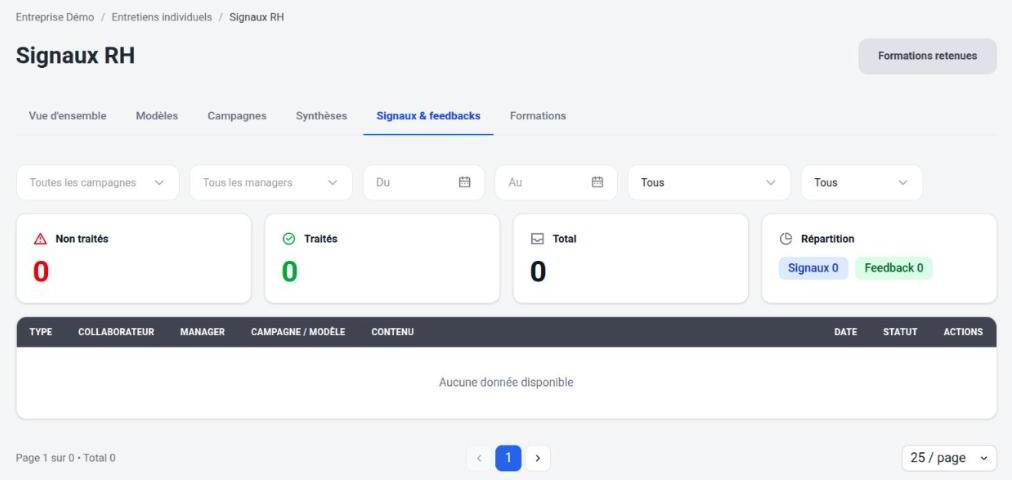
Task: Expand the Tous les managers dropdown
Action: 271,183
